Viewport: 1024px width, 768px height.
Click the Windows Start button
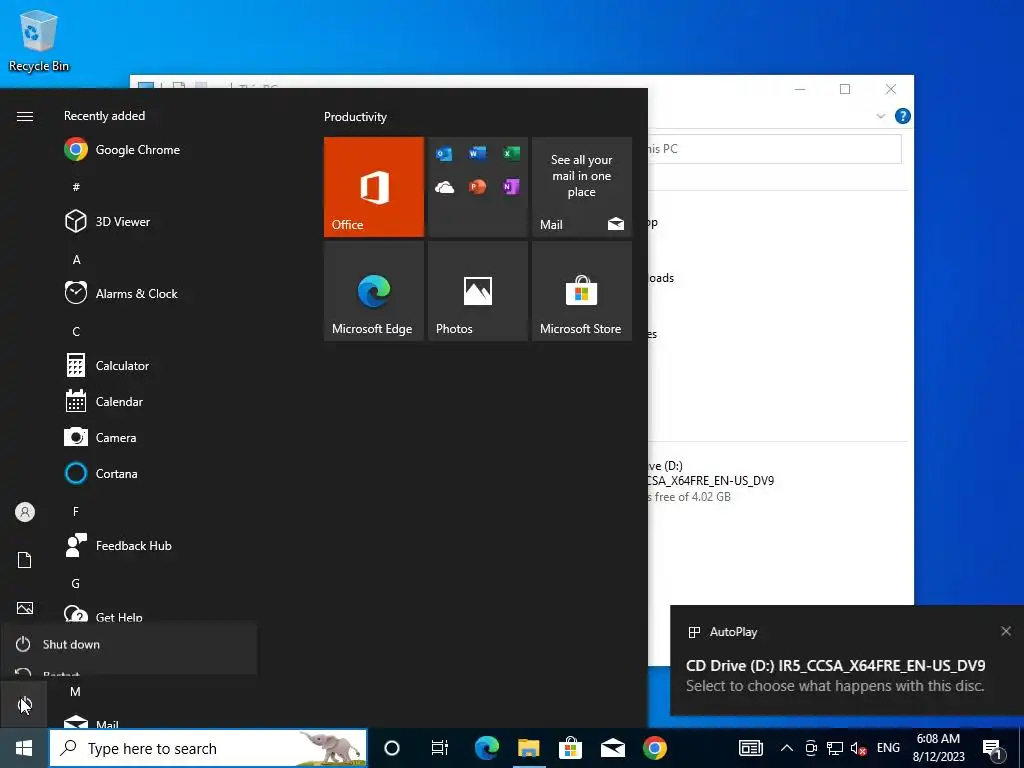(x=24, y=748)
